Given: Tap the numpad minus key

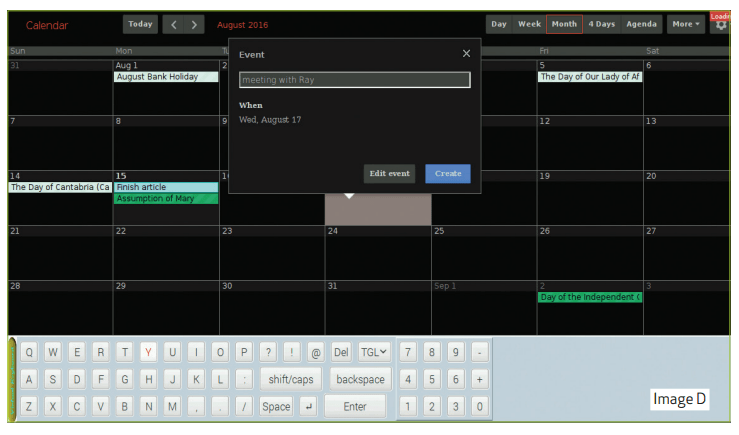Looking at the screenshot, I should pos(479,352).
